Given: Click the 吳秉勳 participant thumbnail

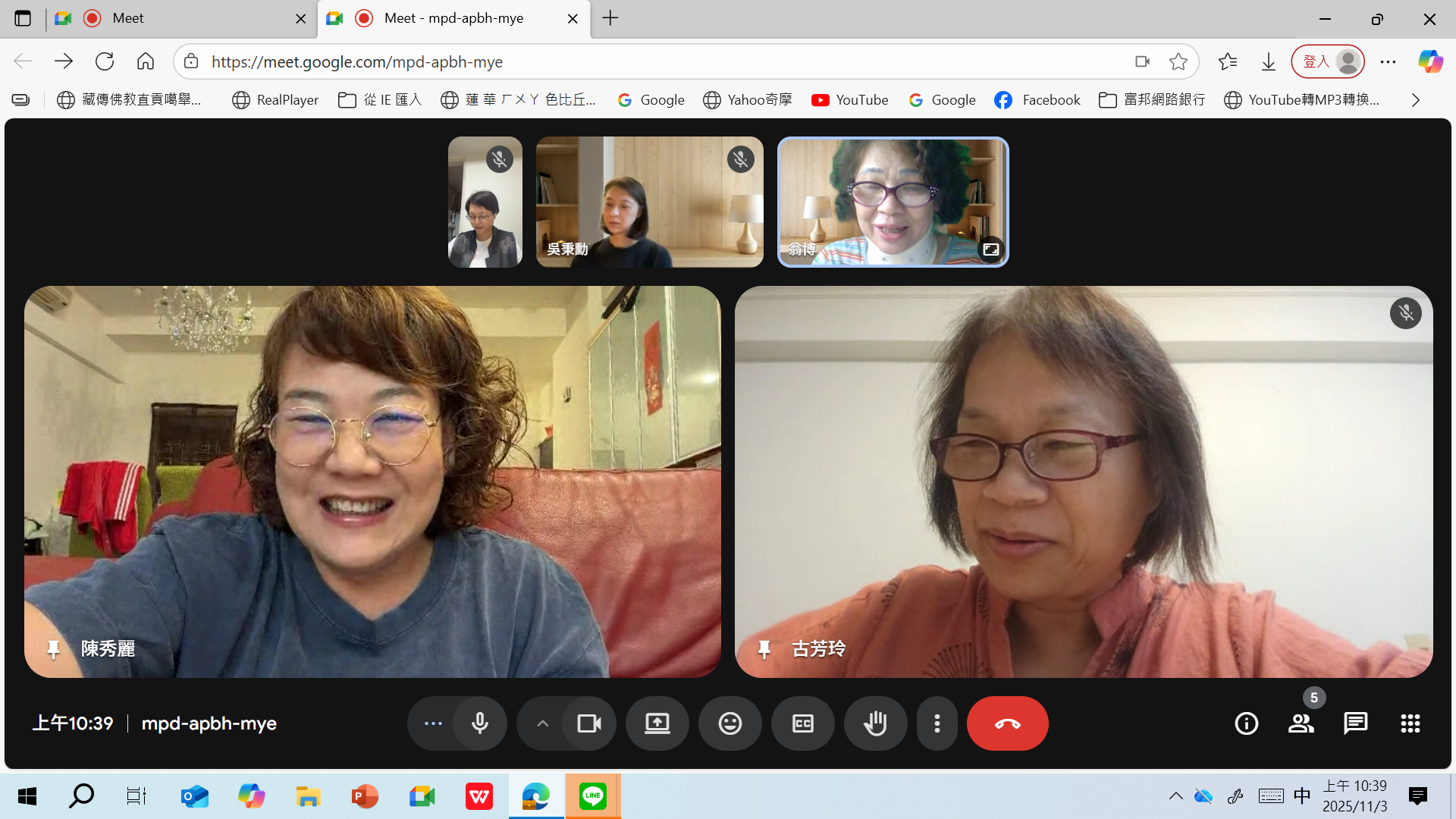Looking at the screenshot, I should (649, 202).
